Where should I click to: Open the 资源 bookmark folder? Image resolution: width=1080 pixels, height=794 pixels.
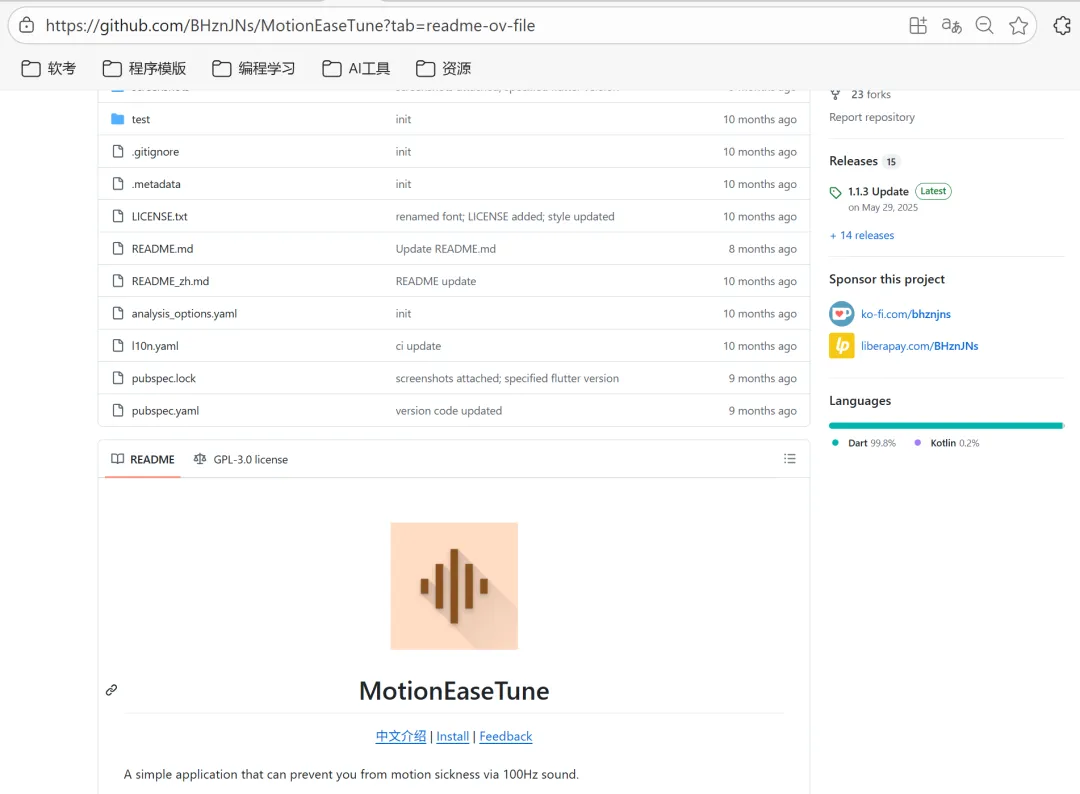(x=444, y=68)
